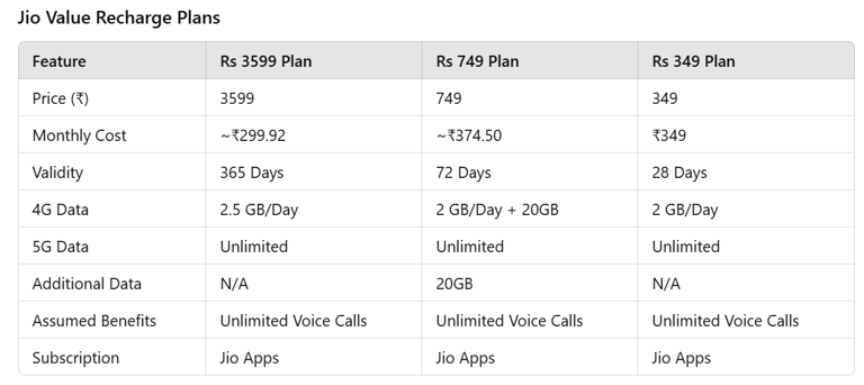This screenshot has height=385, width=864.
Task: Click the 2 GB/Day + 20GB cell
Action: coord(497,210)
